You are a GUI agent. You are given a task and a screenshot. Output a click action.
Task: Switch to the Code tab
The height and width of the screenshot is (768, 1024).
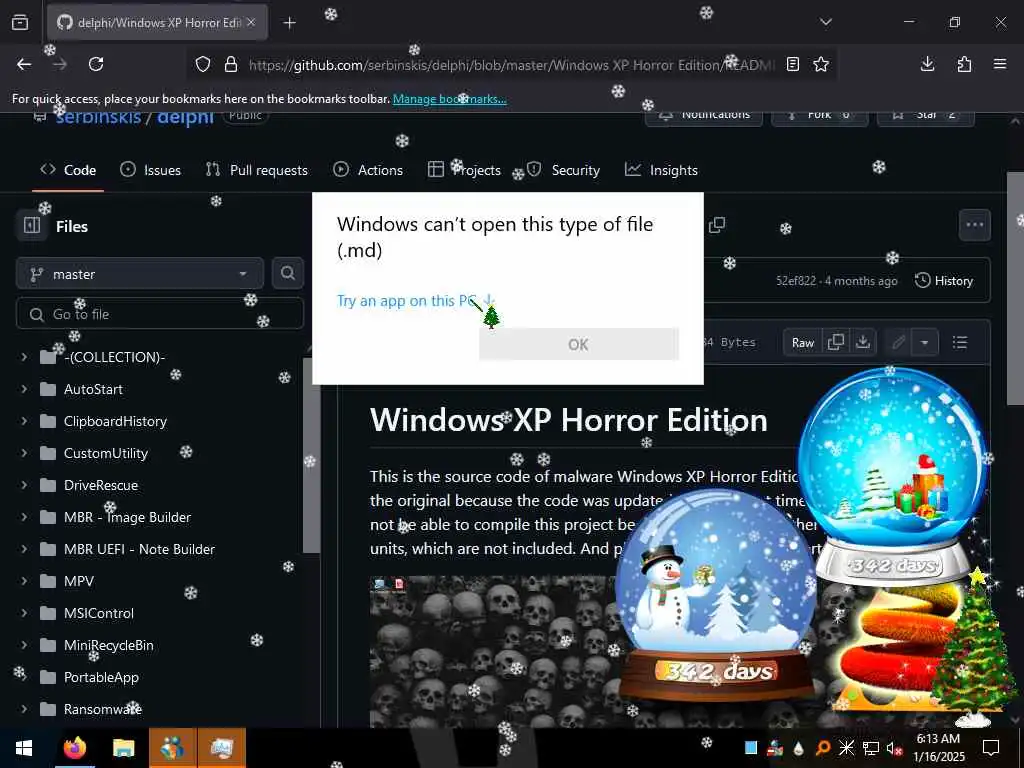[68, 170]
